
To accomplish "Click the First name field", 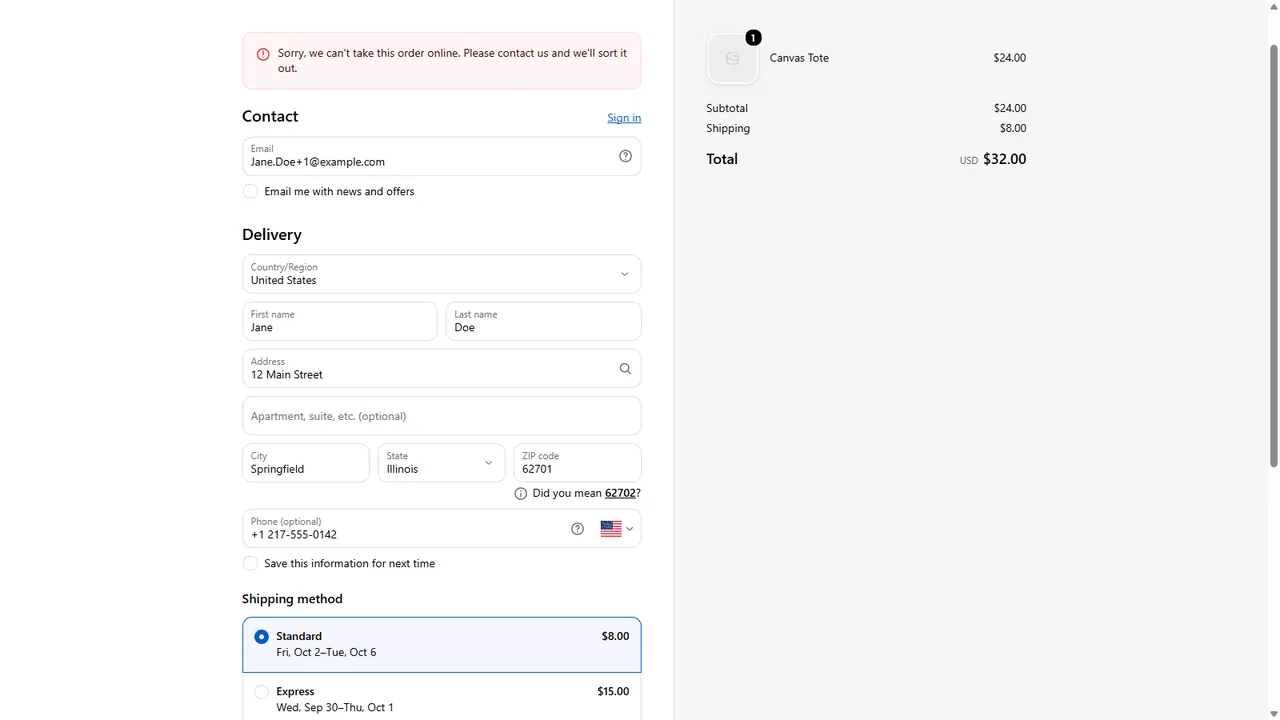I will point(340,321).
